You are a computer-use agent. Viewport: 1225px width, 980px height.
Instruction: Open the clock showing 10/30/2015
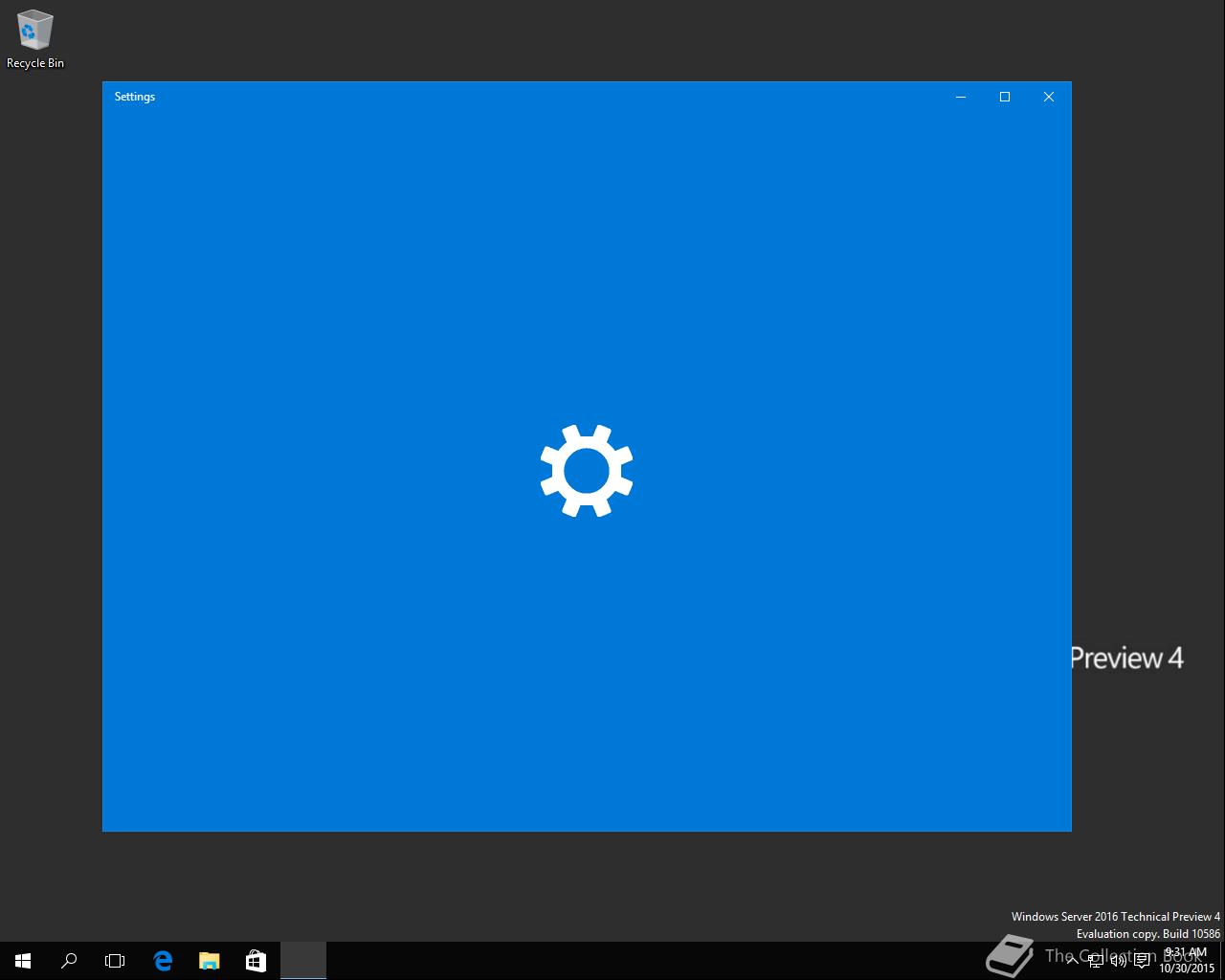point(1186,961)
